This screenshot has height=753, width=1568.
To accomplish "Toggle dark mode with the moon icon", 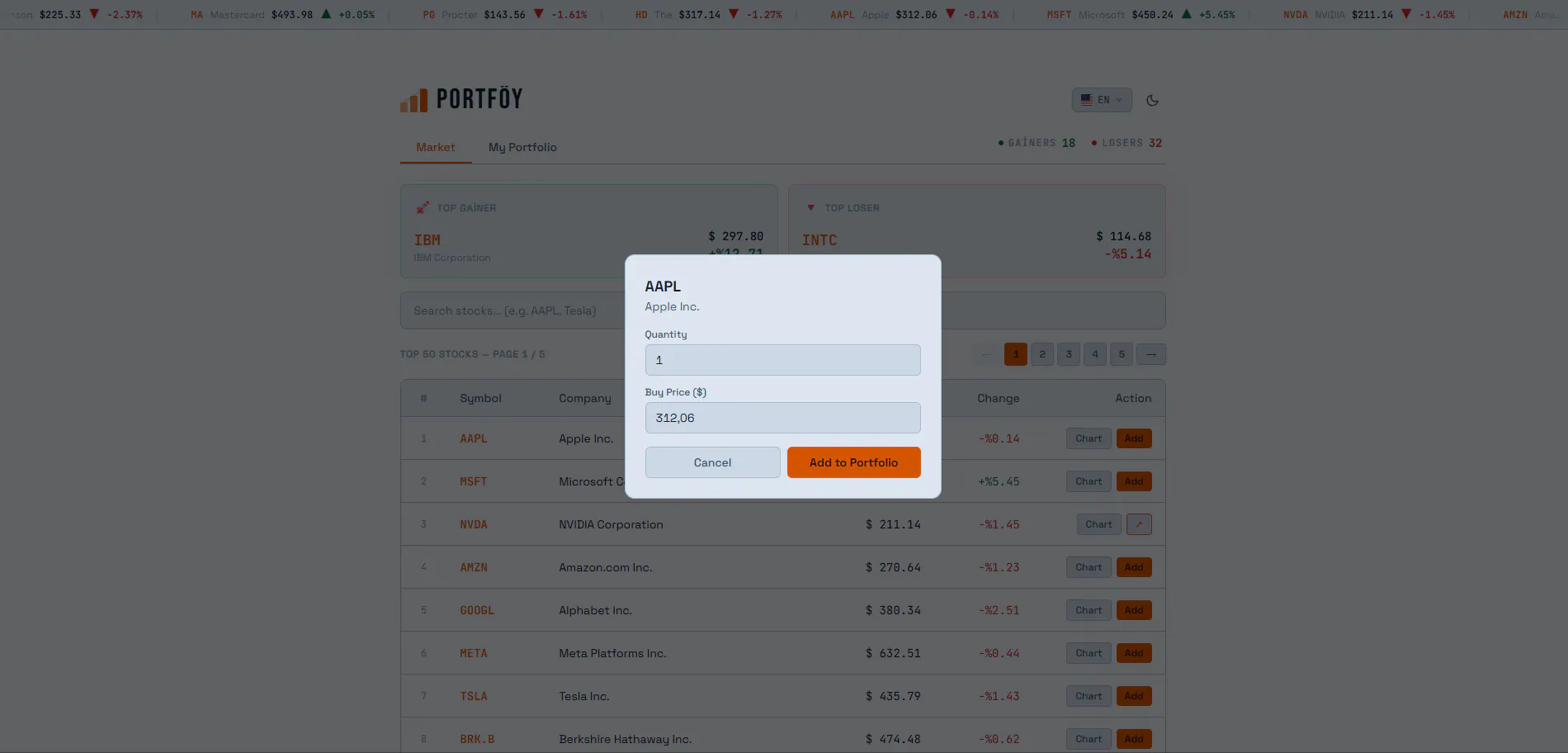I will click(x=1153, y=100).
